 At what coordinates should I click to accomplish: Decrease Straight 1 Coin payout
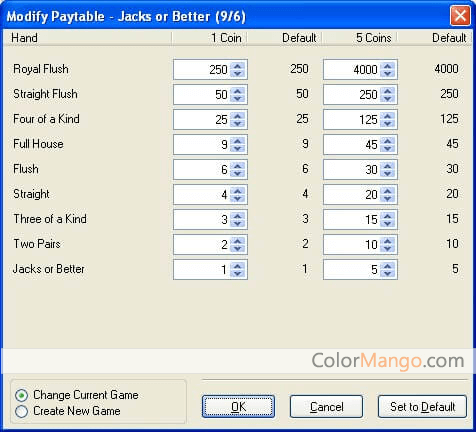tap(237, 199)
